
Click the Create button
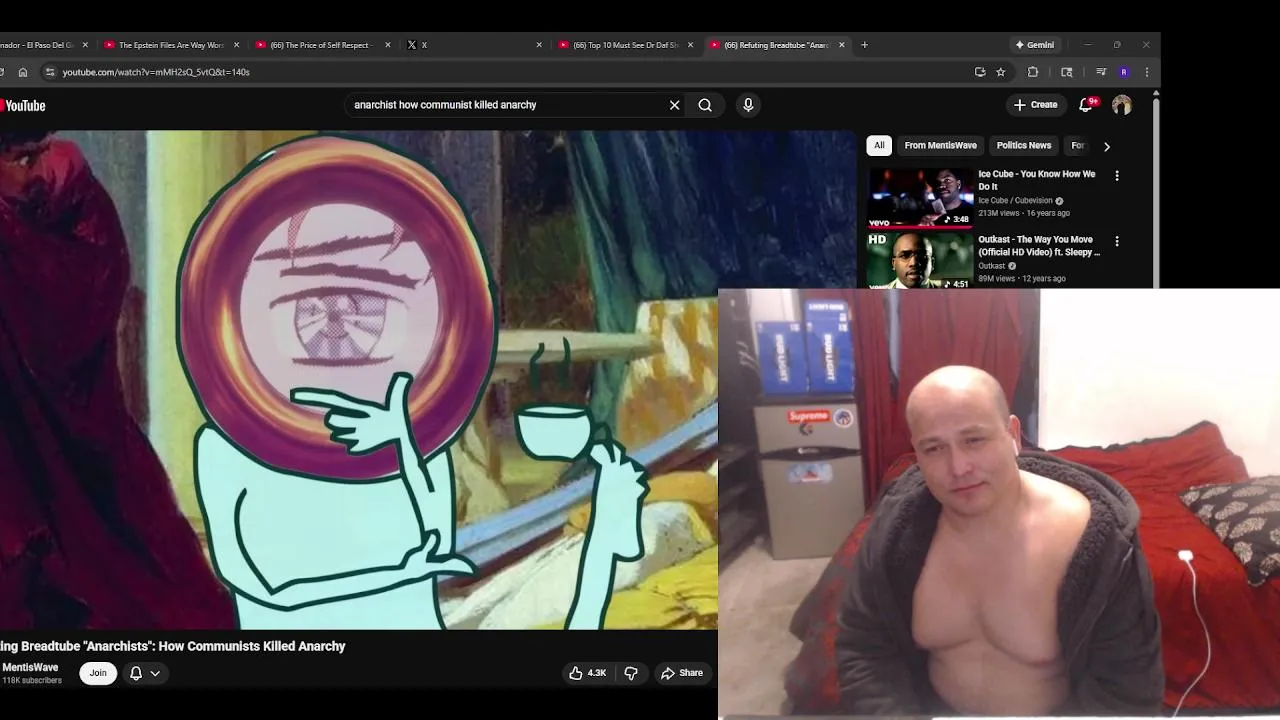1035,105
